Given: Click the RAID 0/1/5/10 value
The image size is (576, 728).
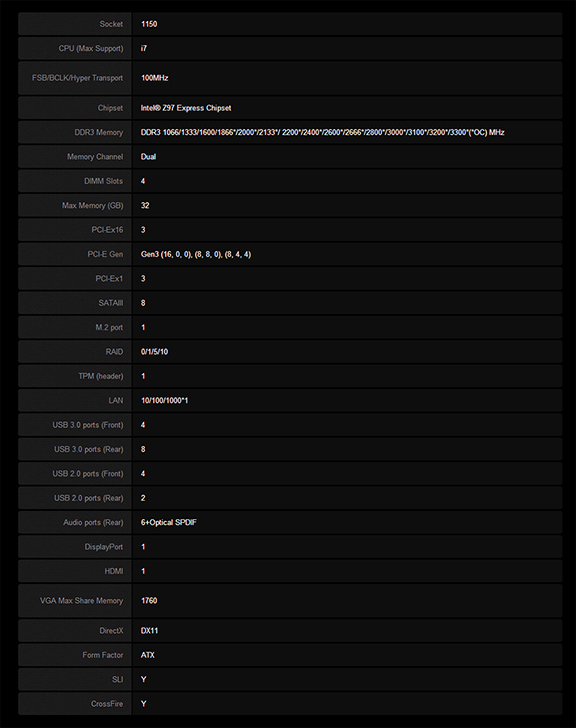Looking at the screenshot, I should (155, 351).
